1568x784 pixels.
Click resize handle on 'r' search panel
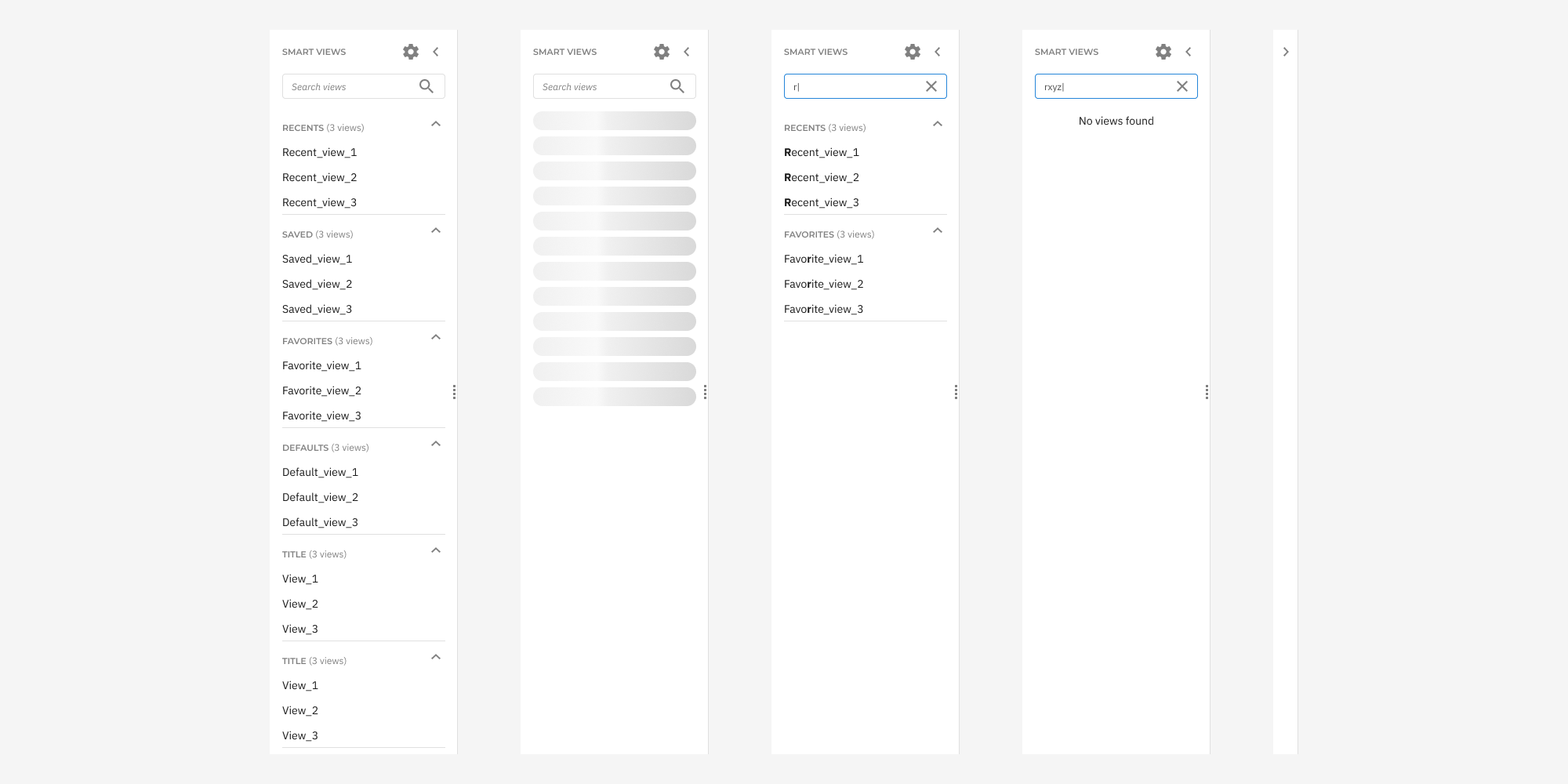coord(956,392)
